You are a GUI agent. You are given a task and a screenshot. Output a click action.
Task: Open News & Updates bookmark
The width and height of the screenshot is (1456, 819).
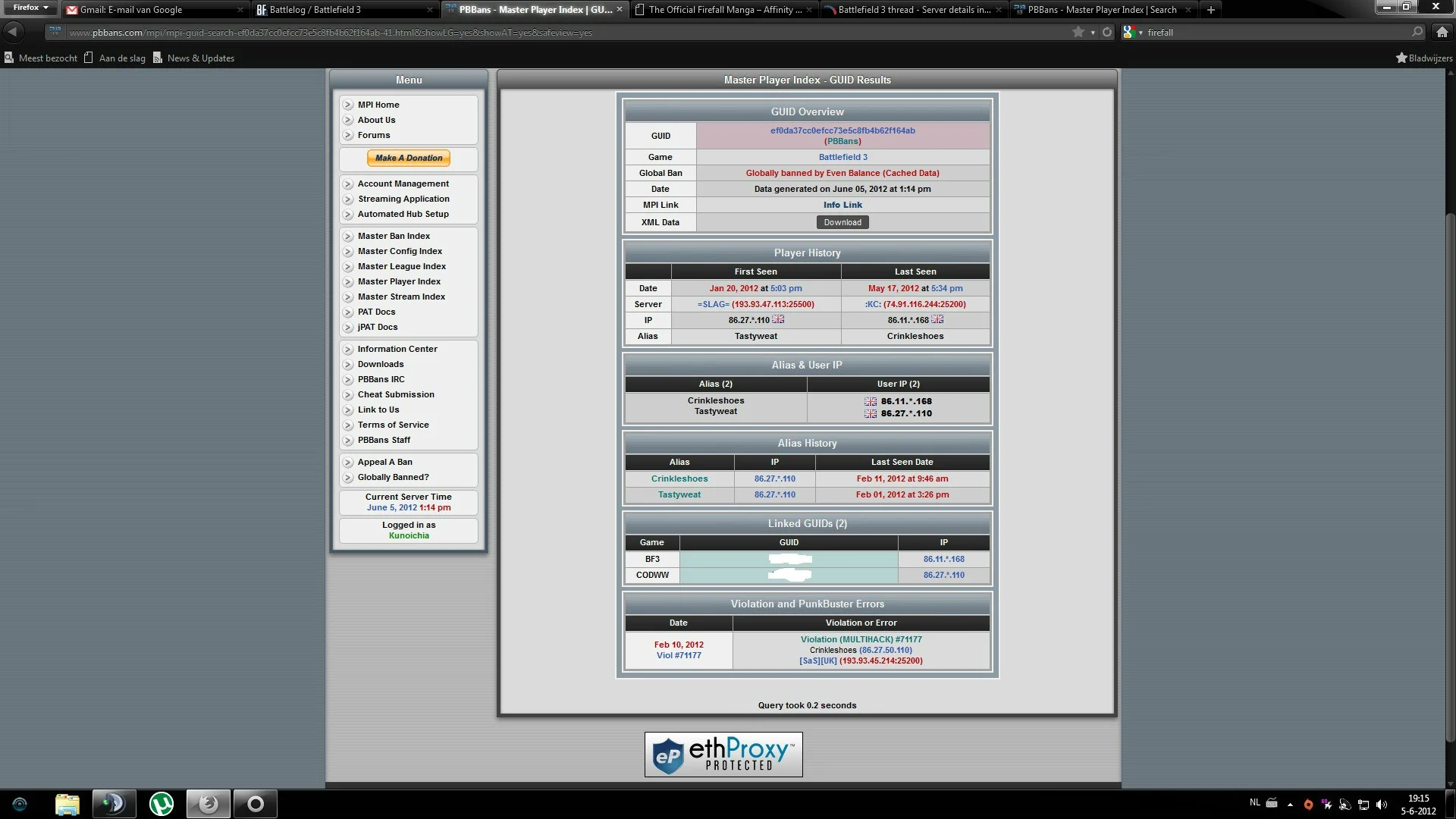coord(193,58)
